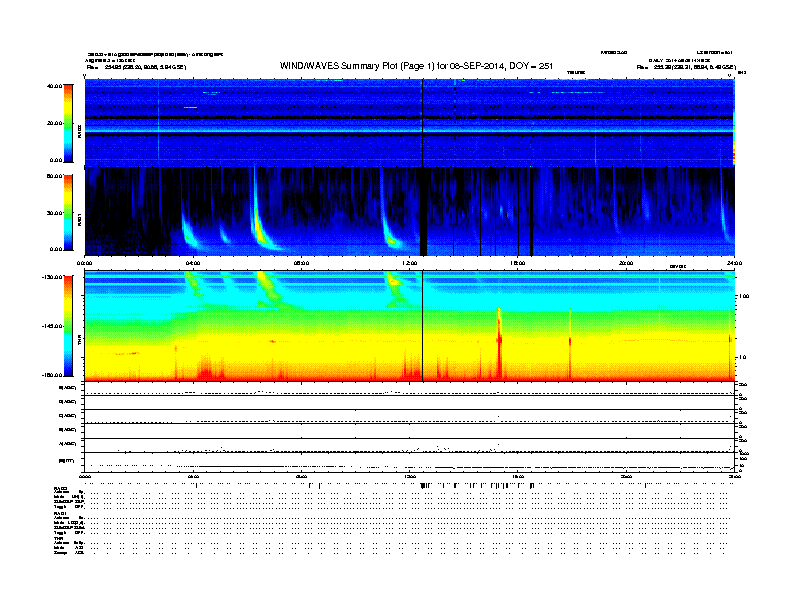The image size is (792, 612).
Task: Click the tall red spike before 16:00 in TNR panel
Action: tap(500, 343)
